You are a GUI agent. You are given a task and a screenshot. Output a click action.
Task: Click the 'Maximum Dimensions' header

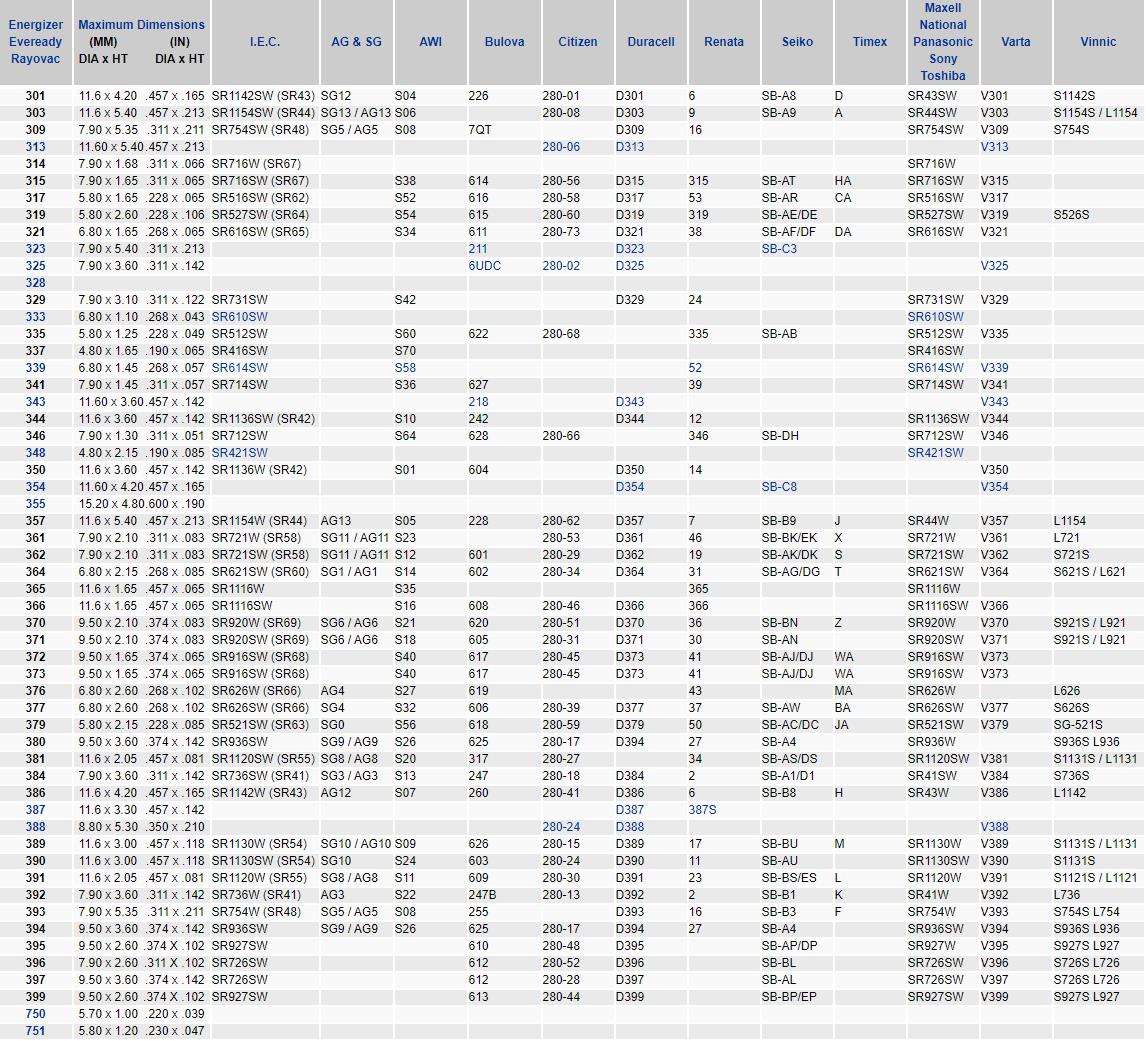[x=141, y=25]
